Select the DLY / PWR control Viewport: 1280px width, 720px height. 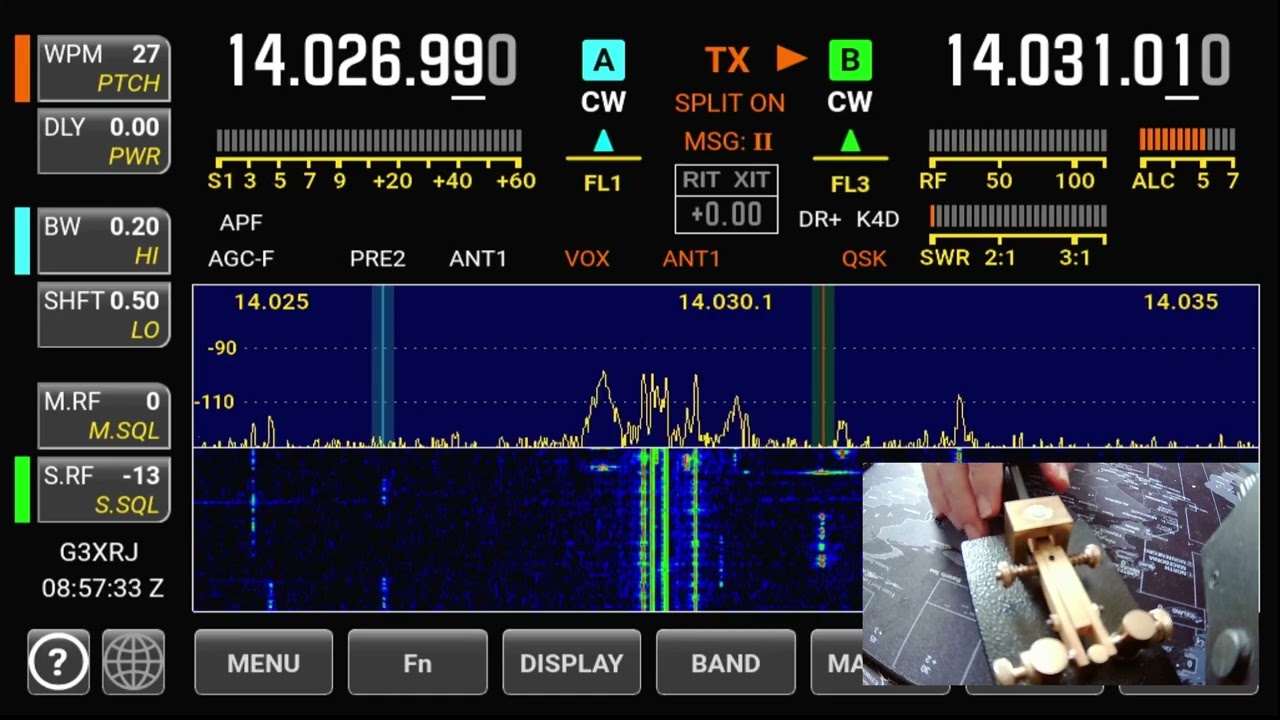click(x=104, y=141)
